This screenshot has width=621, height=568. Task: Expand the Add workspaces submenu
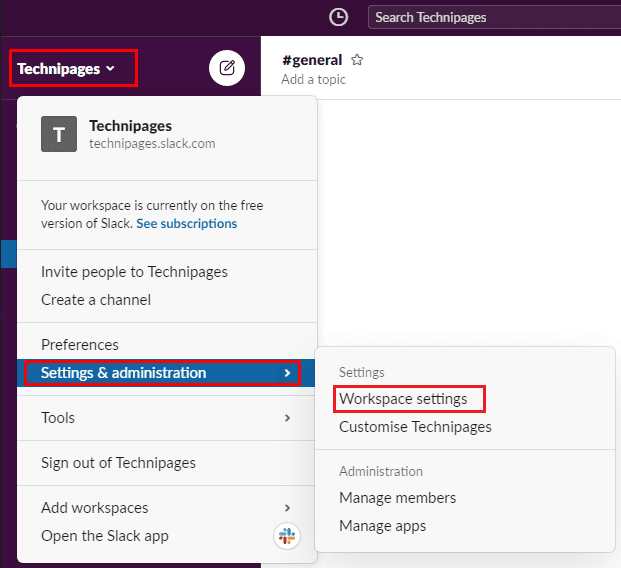pyautogui.click(x=160, y=508)
